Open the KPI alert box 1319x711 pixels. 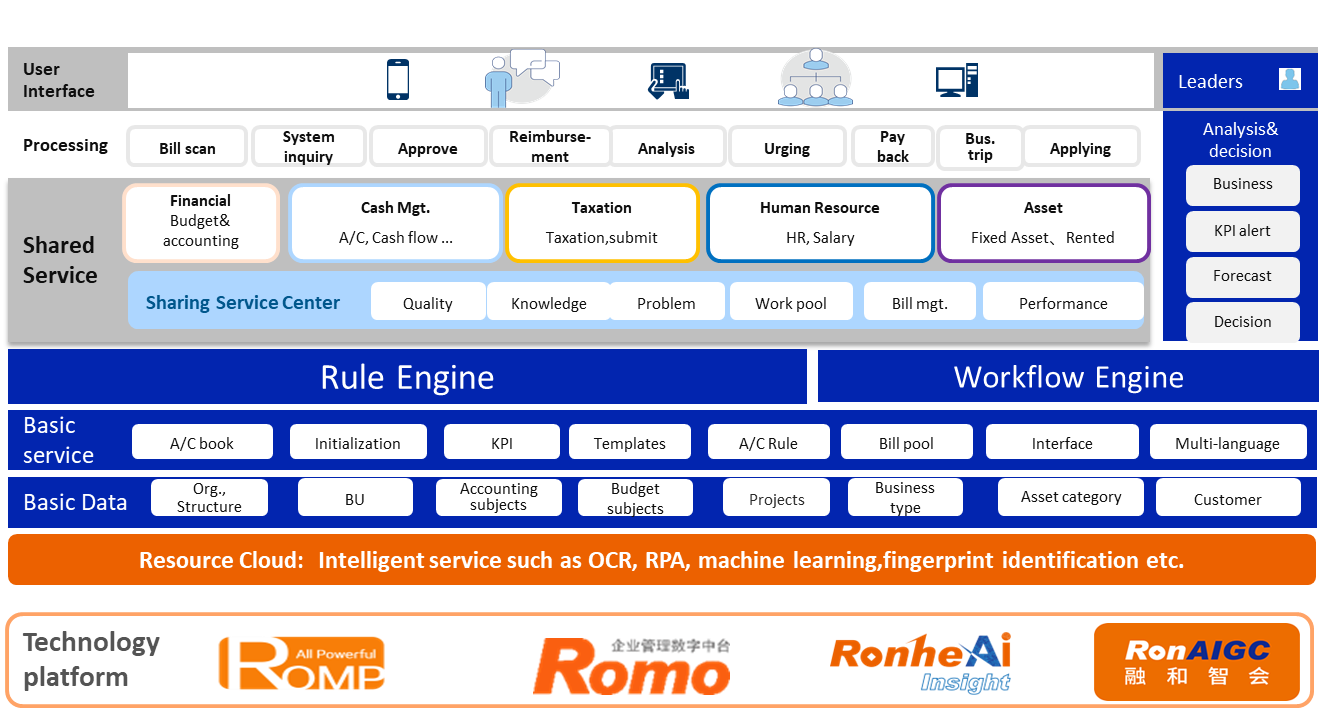(x=1242, y=230)
